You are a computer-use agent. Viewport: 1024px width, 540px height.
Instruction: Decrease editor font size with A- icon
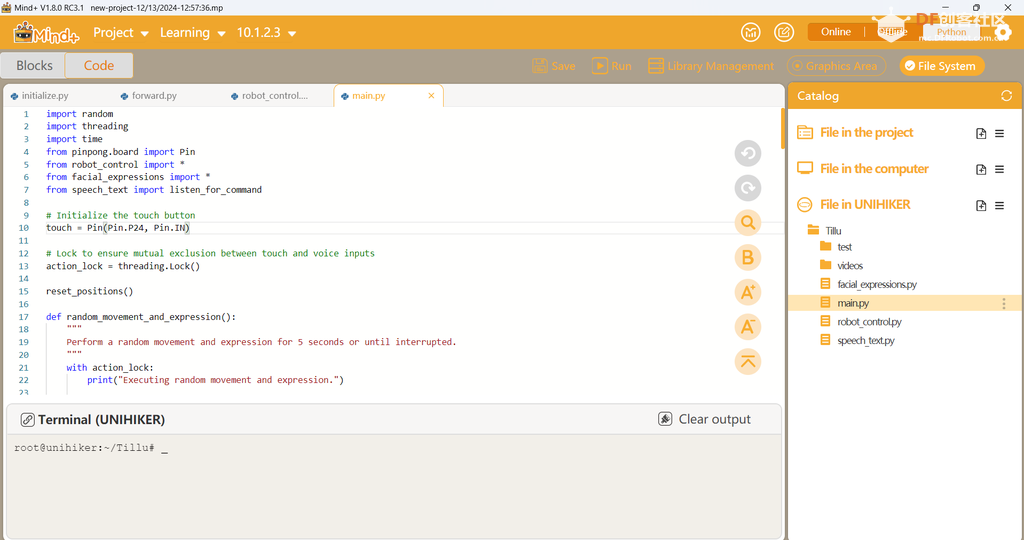[x=748, y=326]
